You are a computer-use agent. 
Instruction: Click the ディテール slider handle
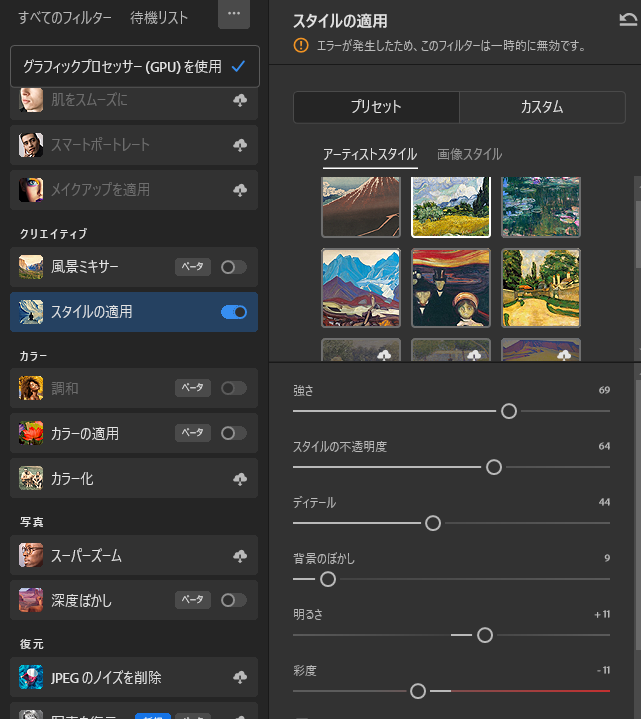(433, 523)
